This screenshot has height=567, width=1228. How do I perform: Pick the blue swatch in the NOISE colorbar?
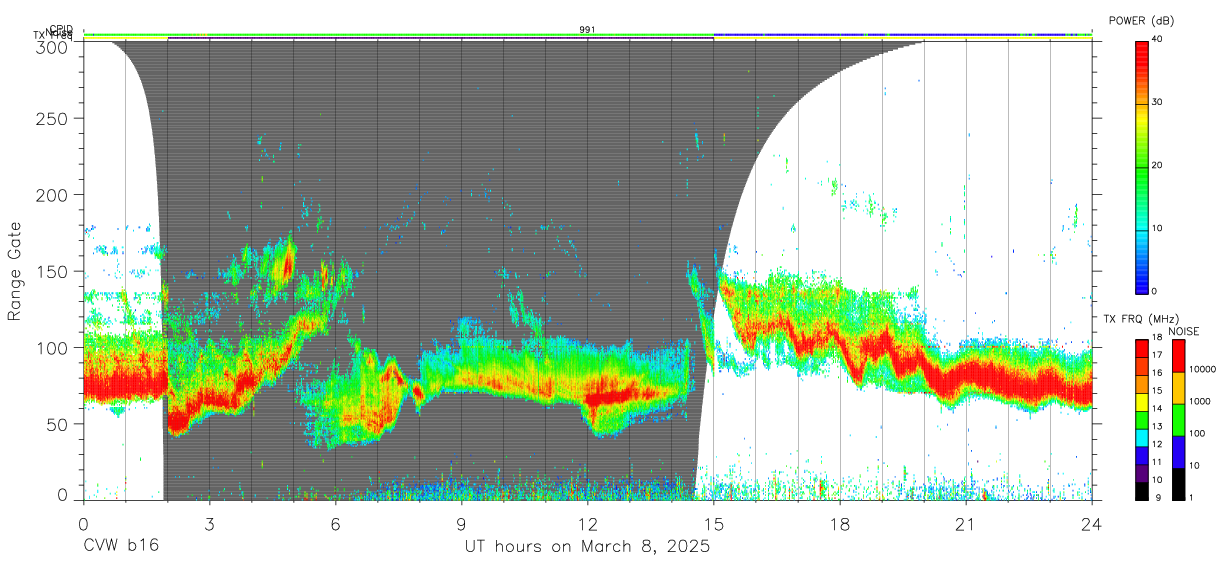tap(1178, 450)
